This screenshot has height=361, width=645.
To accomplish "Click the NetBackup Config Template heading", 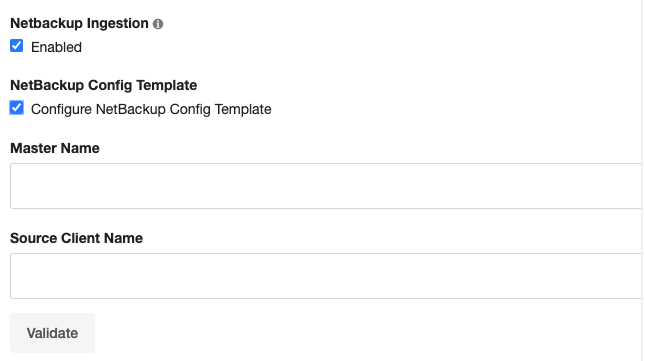I will tap(104, 85).
